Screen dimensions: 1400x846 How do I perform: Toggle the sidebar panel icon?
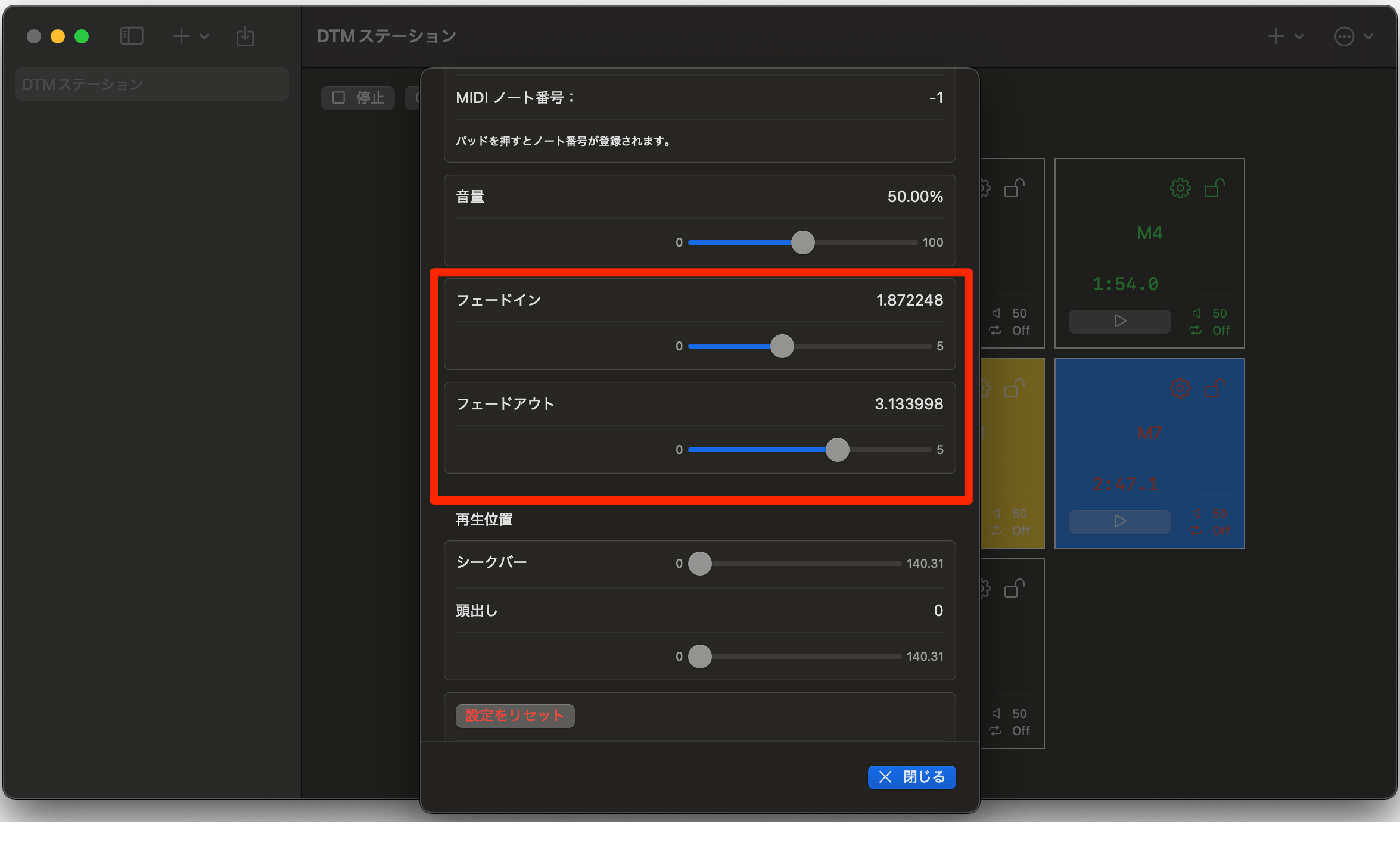point(132,36)
